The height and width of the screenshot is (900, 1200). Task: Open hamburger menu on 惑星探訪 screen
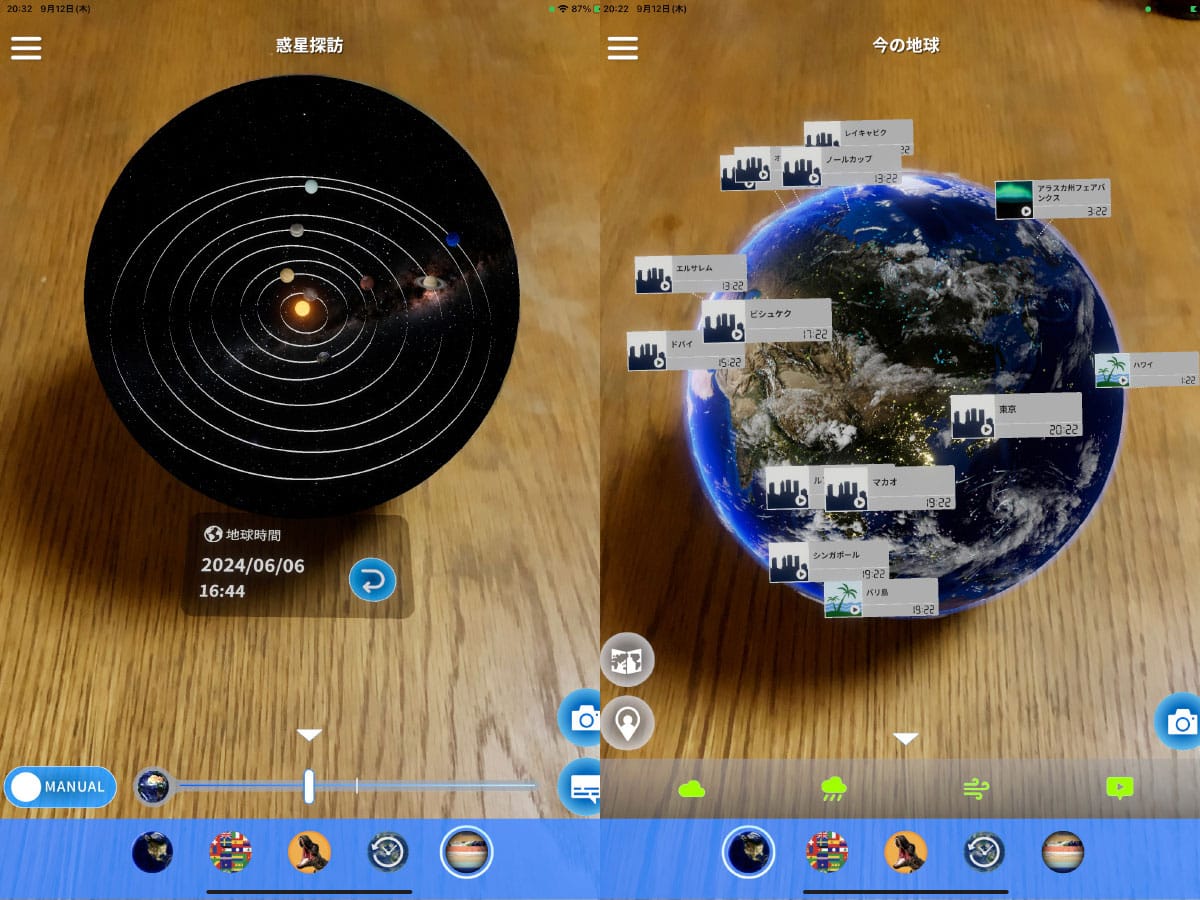pos(26,47)
